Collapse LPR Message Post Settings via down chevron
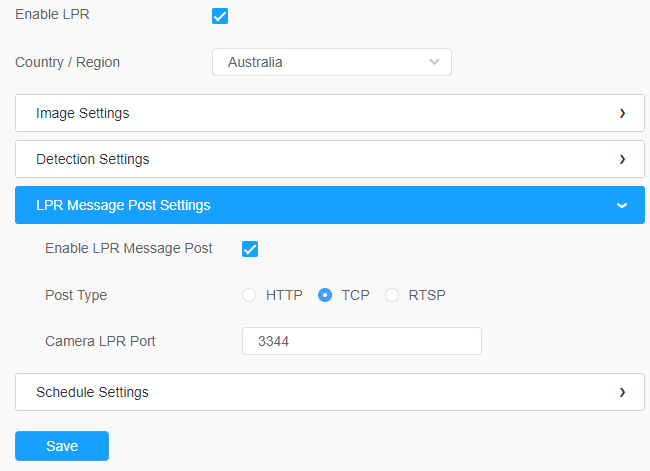650x471 pixels. coord(622,206)
